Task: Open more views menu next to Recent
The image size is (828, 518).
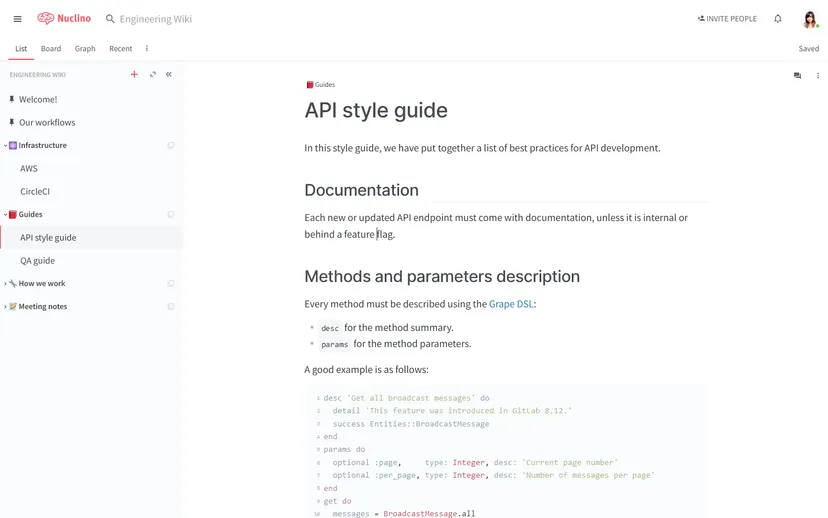Action: pos(147,48)
